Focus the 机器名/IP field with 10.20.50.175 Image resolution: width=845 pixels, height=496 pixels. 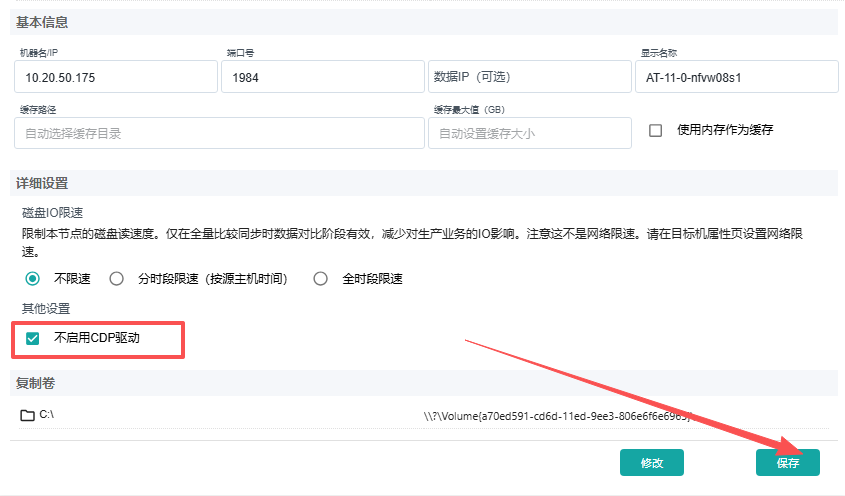coord(116,77)
